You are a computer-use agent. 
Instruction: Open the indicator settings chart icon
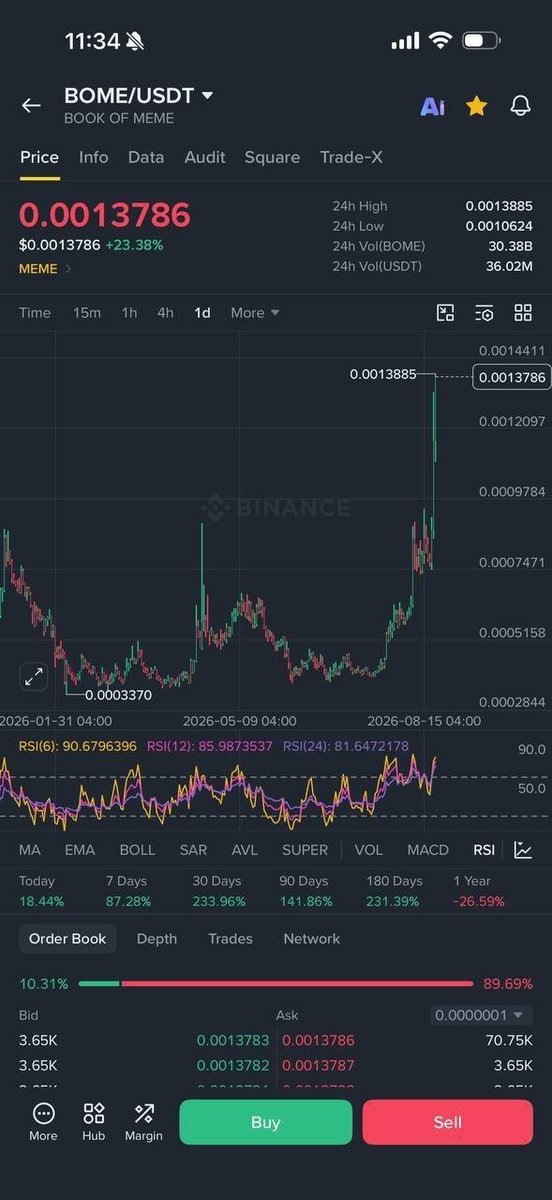click(523, 850)
